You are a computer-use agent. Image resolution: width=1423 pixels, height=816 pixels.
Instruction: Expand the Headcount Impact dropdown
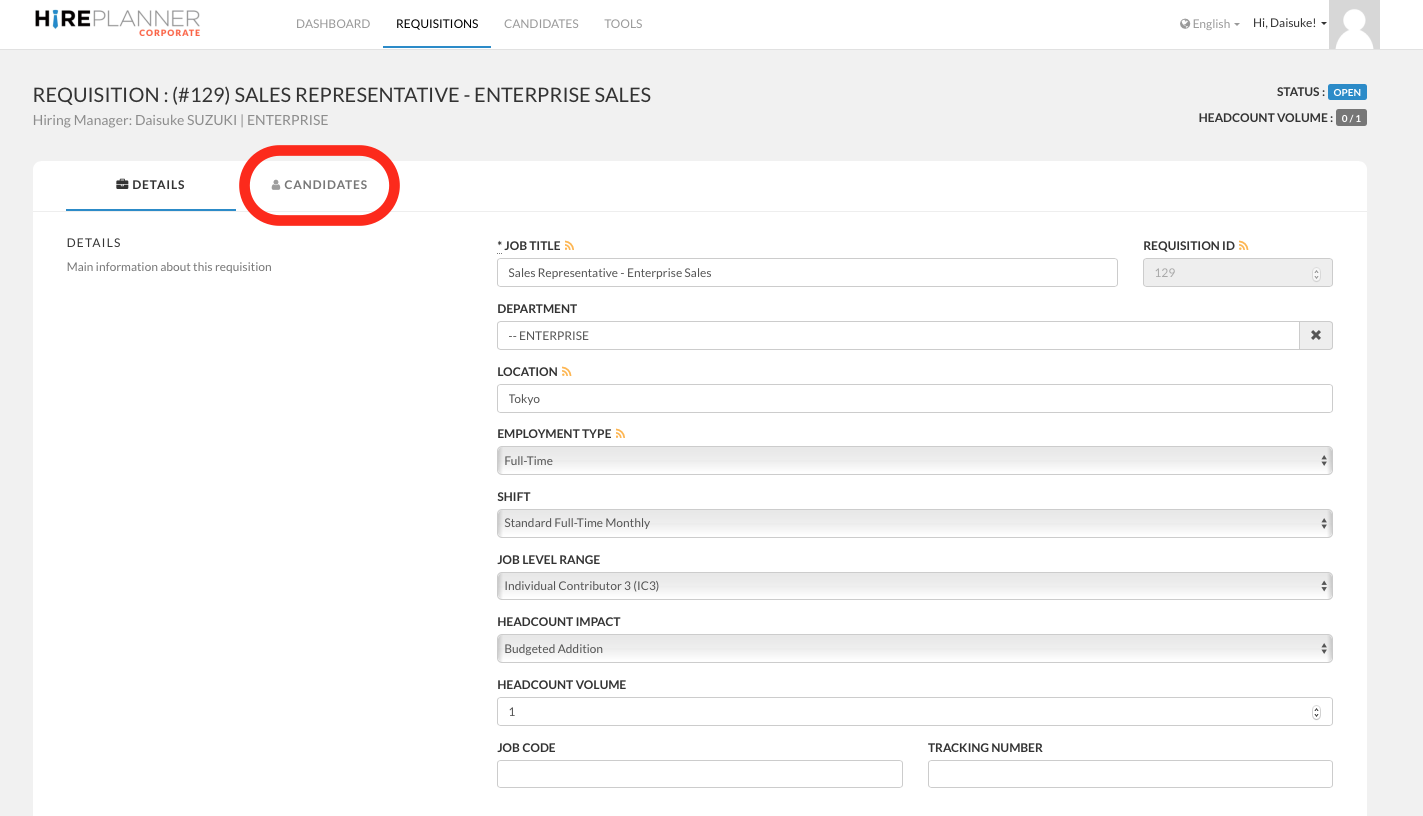(914, 649)
